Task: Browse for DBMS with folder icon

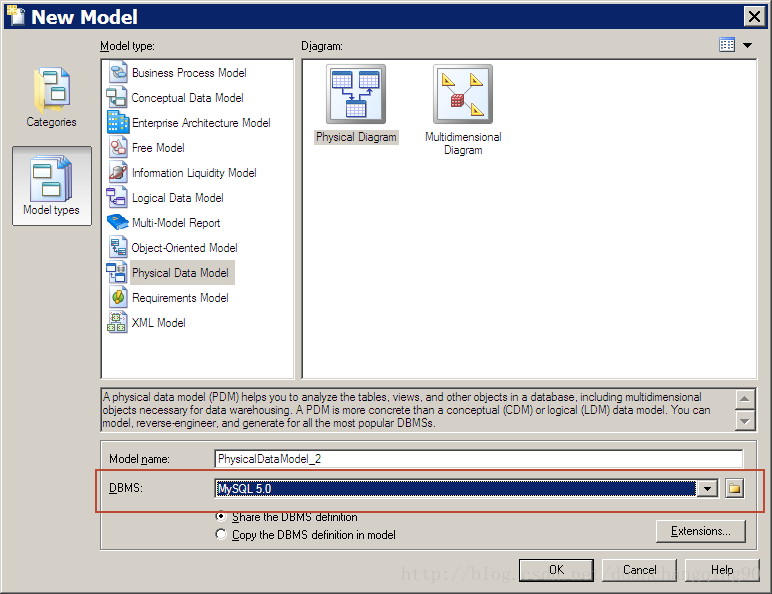Action: click(x=734, y=489)
